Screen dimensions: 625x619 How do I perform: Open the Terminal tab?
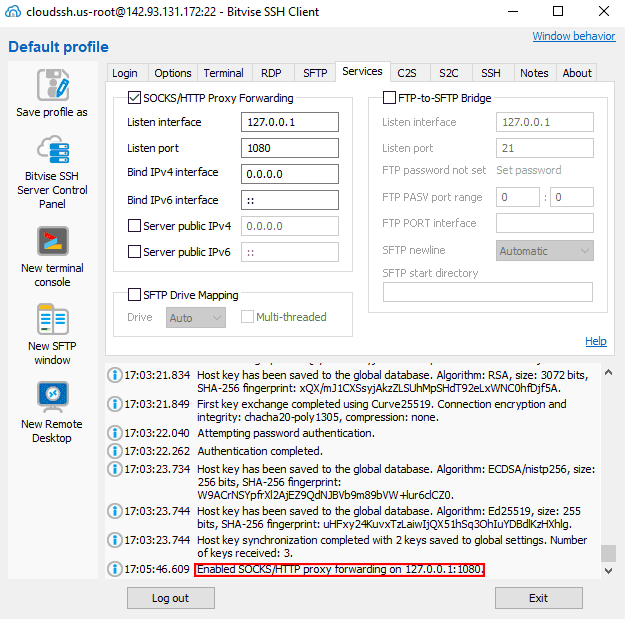pos(224,73)
